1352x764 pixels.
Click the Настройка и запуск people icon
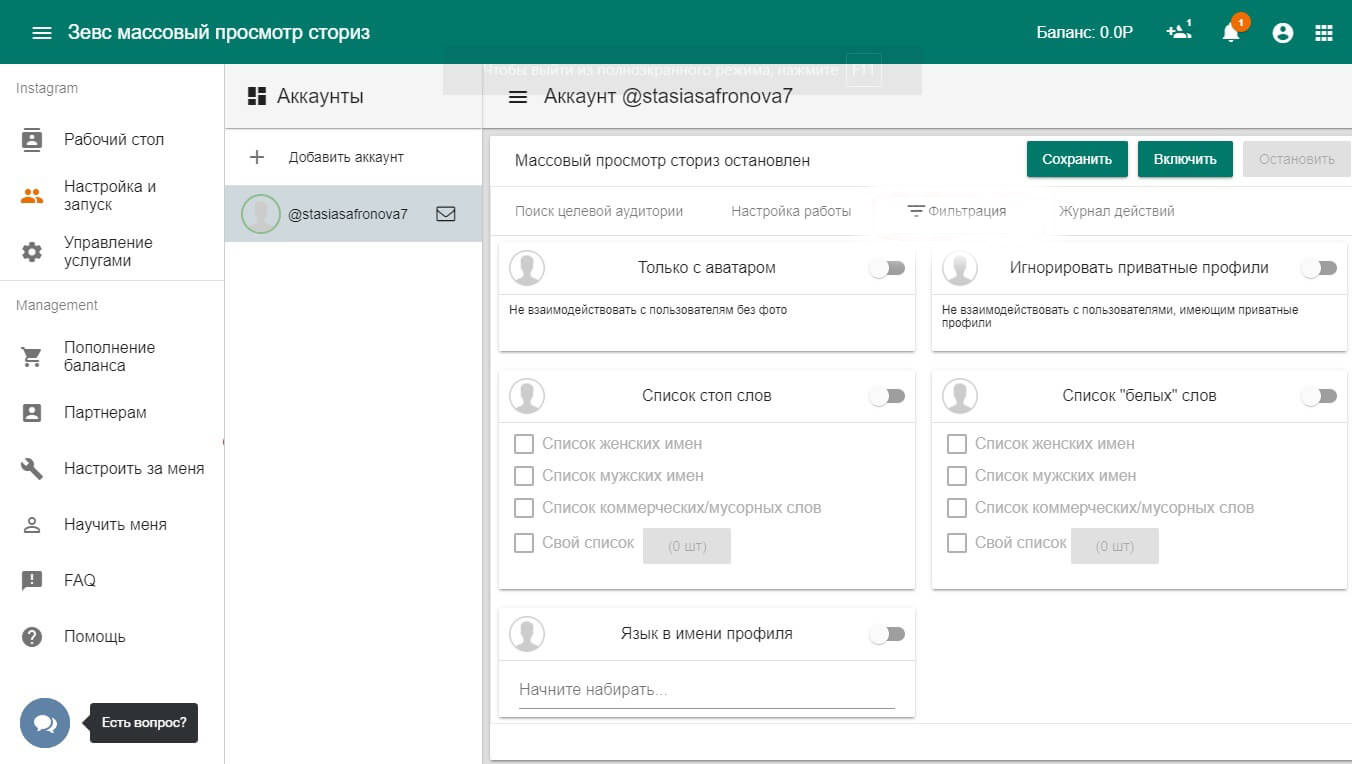(32, 196)
